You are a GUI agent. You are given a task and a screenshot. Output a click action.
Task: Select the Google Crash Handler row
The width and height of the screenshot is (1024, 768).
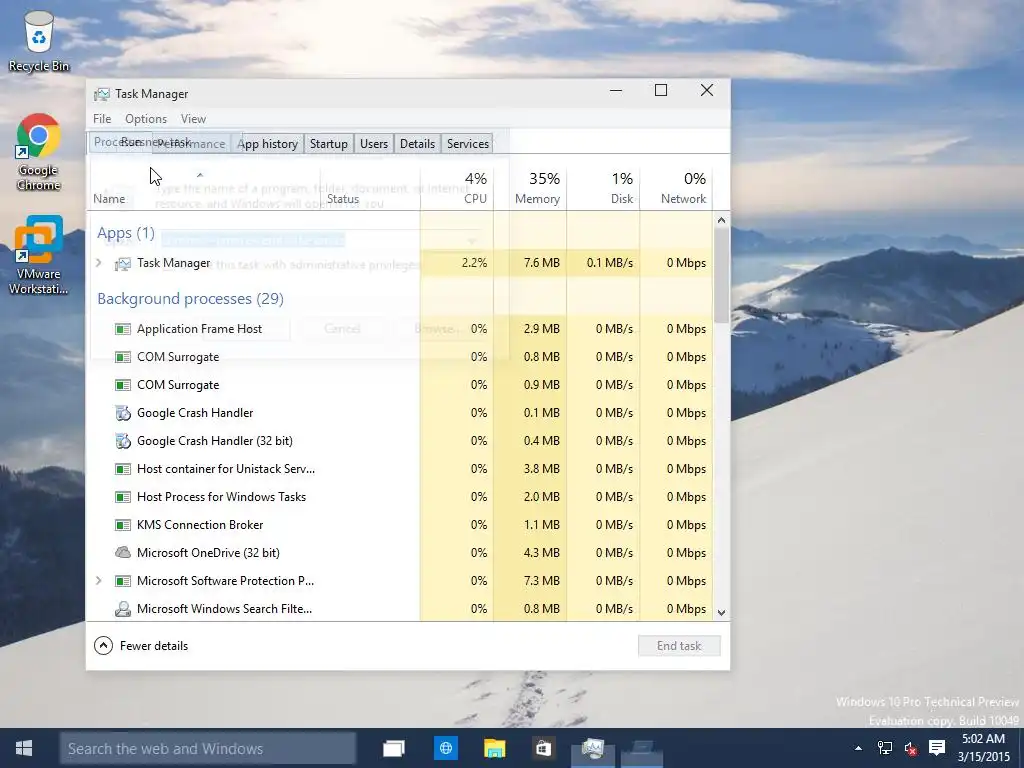tap(399, 413)
